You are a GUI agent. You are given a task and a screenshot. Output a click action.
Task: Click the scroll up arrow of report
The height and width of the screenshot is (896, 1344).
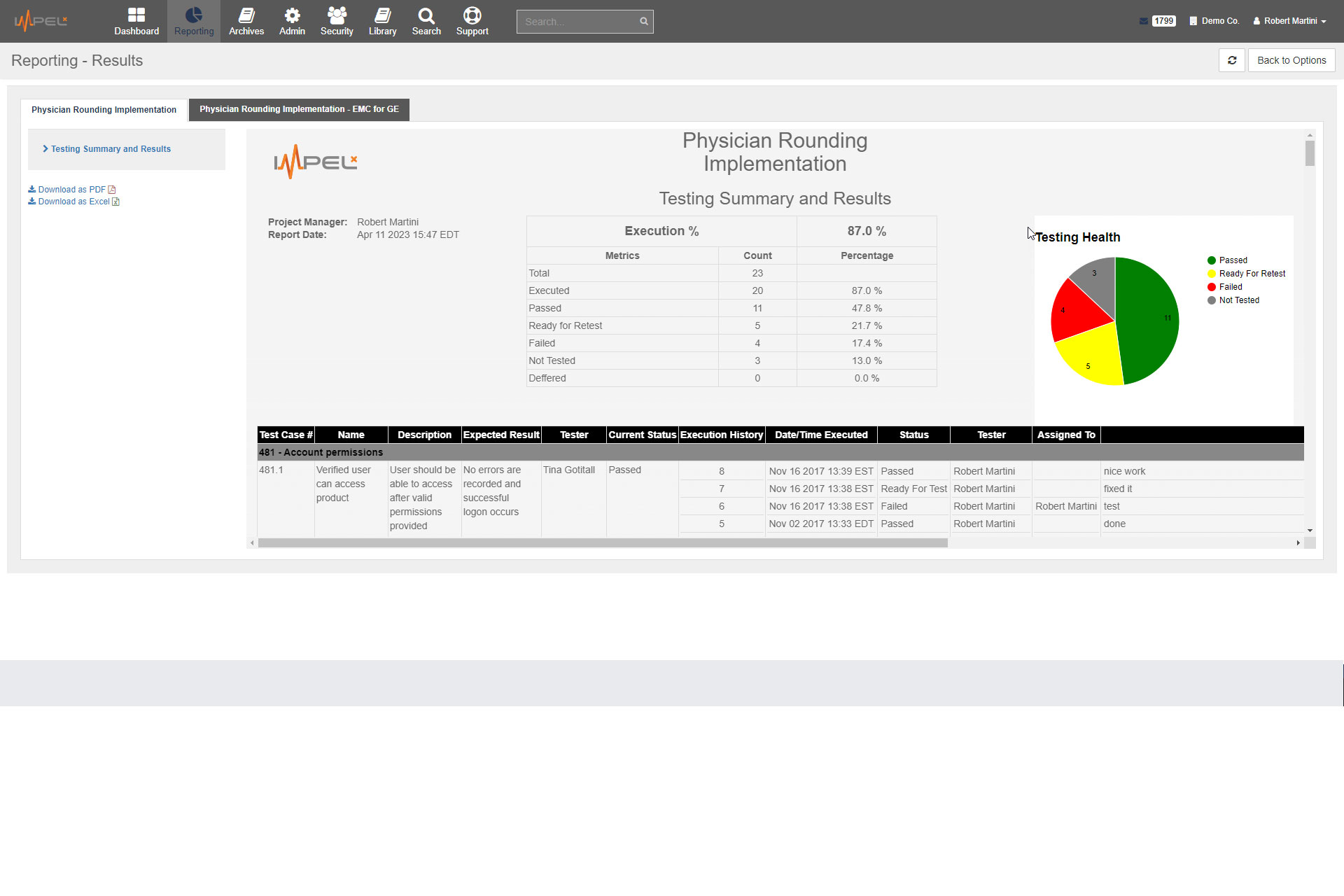(x=1310, y=134)
